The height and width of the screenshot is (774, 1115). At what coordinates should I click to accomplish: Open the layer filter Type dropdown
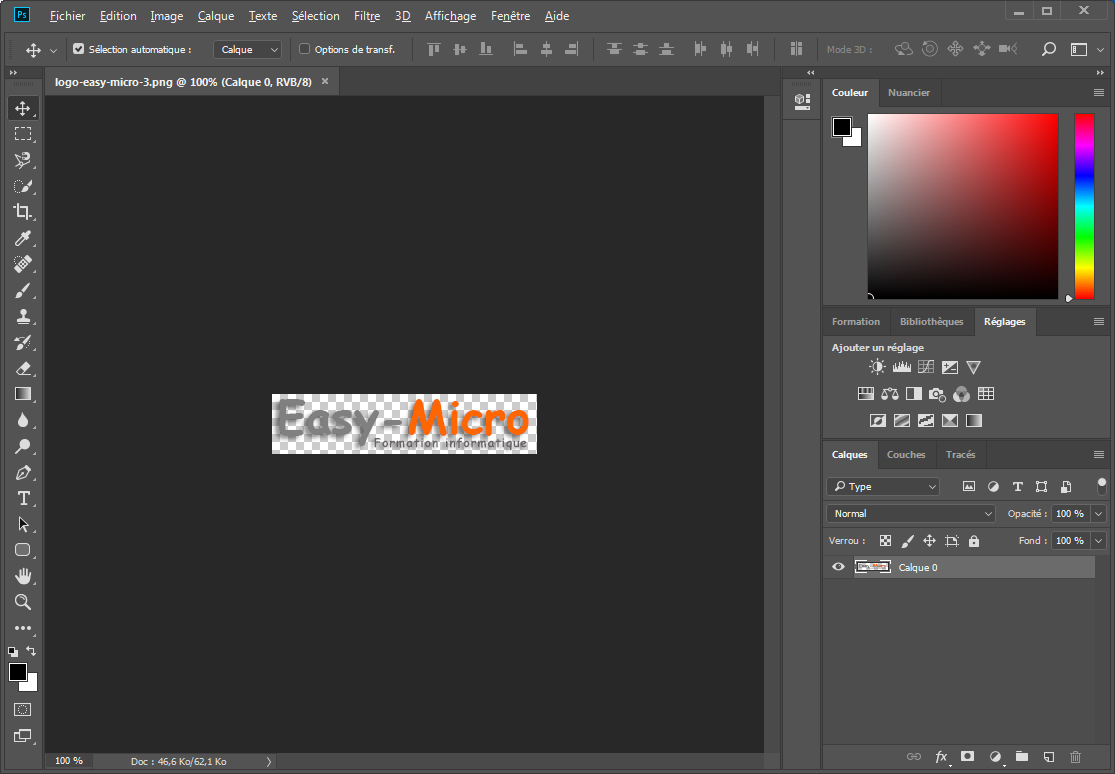(883, 487)
